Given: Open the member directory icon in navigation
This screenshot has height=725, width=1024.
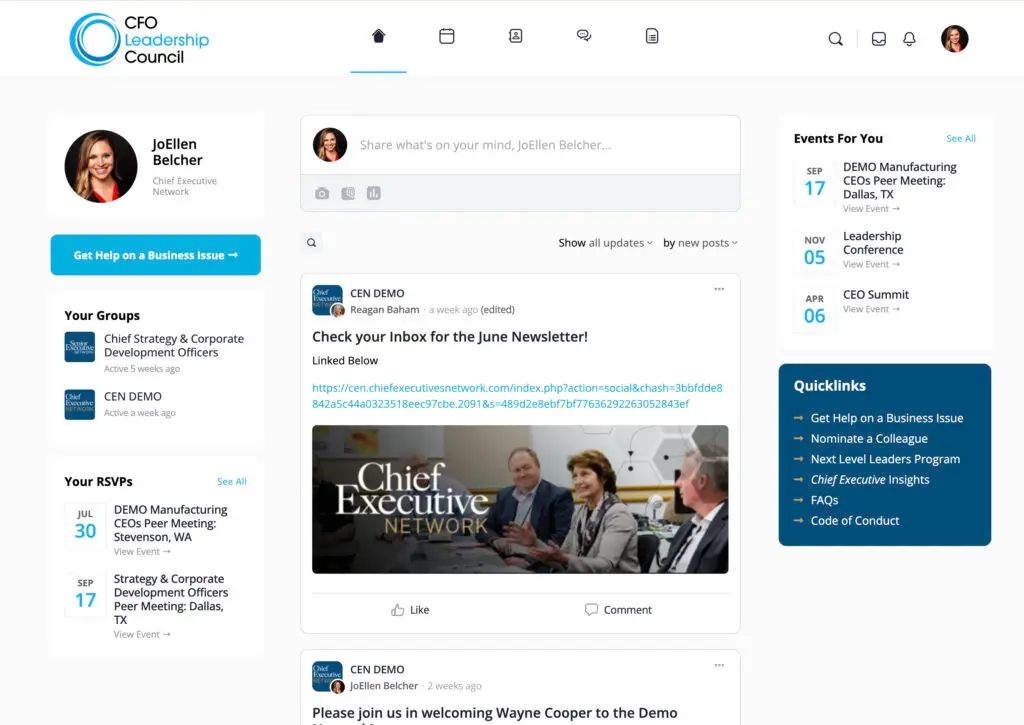Looking at the screenshot, I should tap(515, 36).
